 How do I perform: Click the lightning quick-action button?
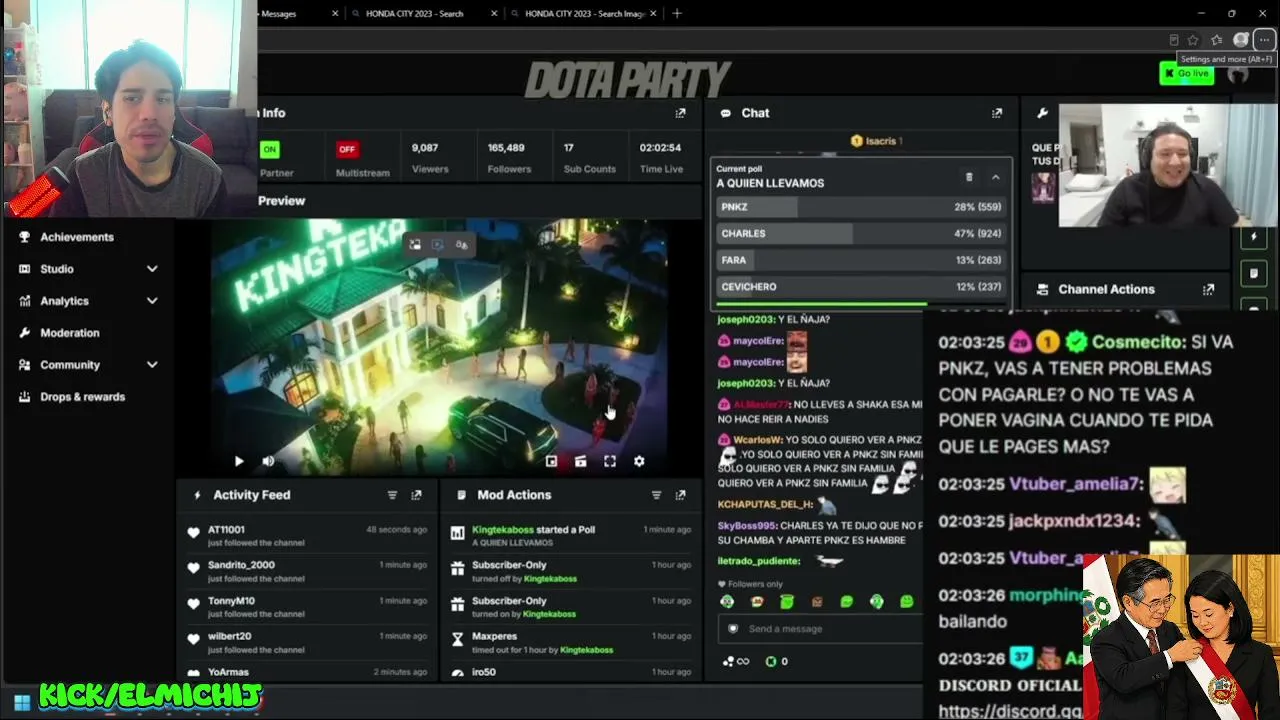[x=1254, y=237]
